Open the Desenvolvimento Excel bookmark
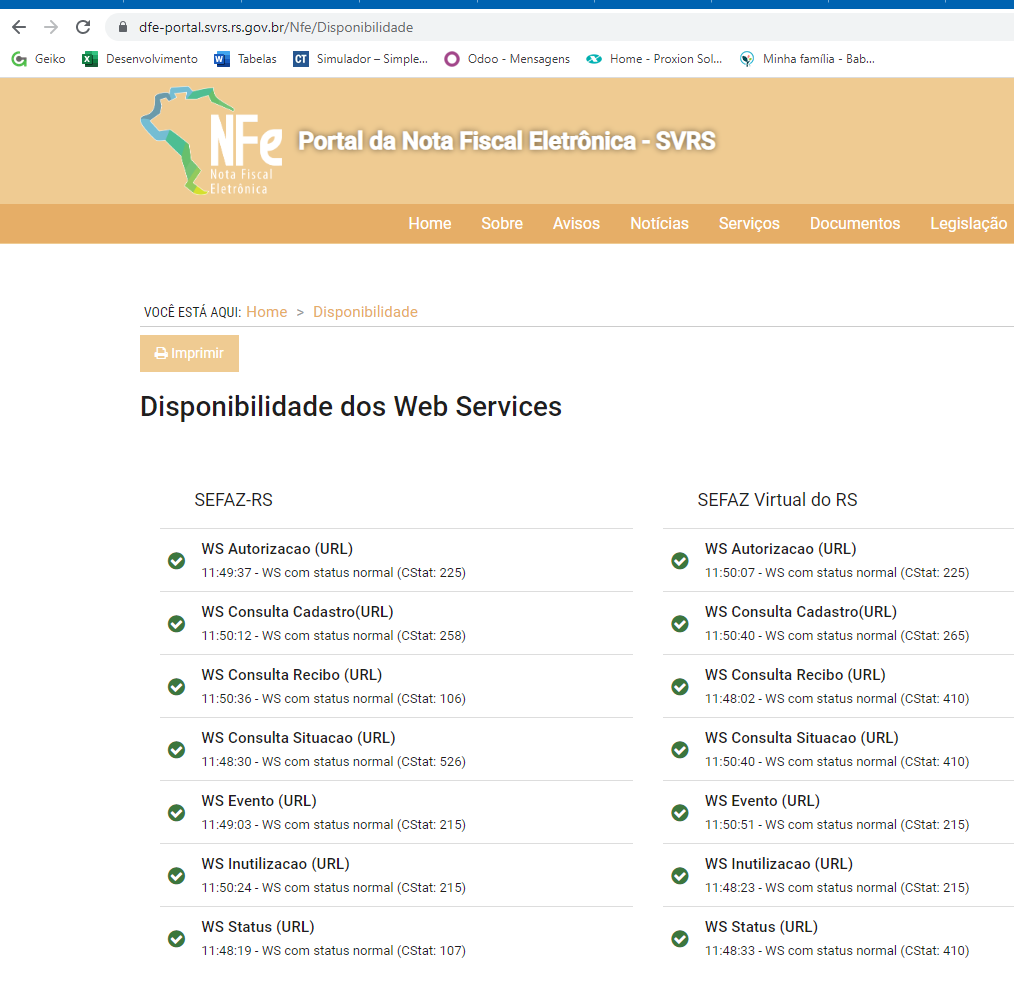The image size is (1014, 983). (x=140, y=59)
